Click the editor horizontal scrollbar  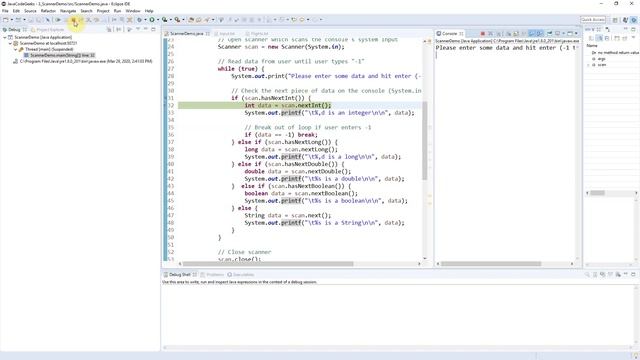click(x=268, y=264)
